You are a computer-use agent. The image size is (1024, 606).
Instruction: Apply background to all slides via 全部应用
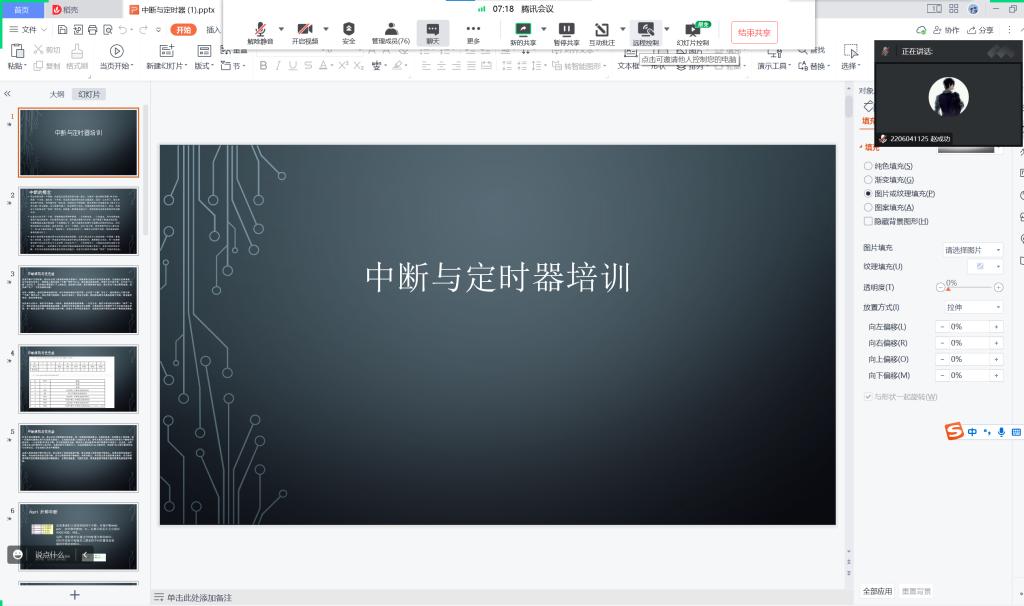(x=878, y=590)
